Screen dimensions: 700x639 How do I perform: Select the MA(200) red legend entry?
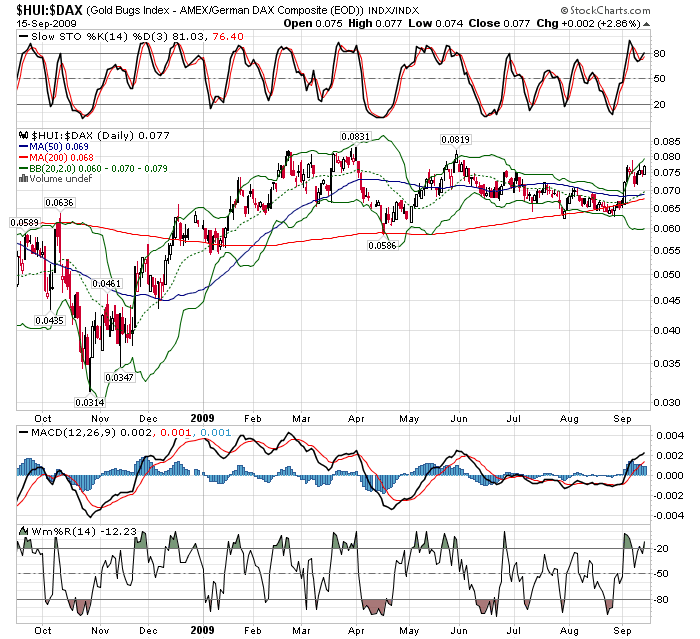[59, 158]
